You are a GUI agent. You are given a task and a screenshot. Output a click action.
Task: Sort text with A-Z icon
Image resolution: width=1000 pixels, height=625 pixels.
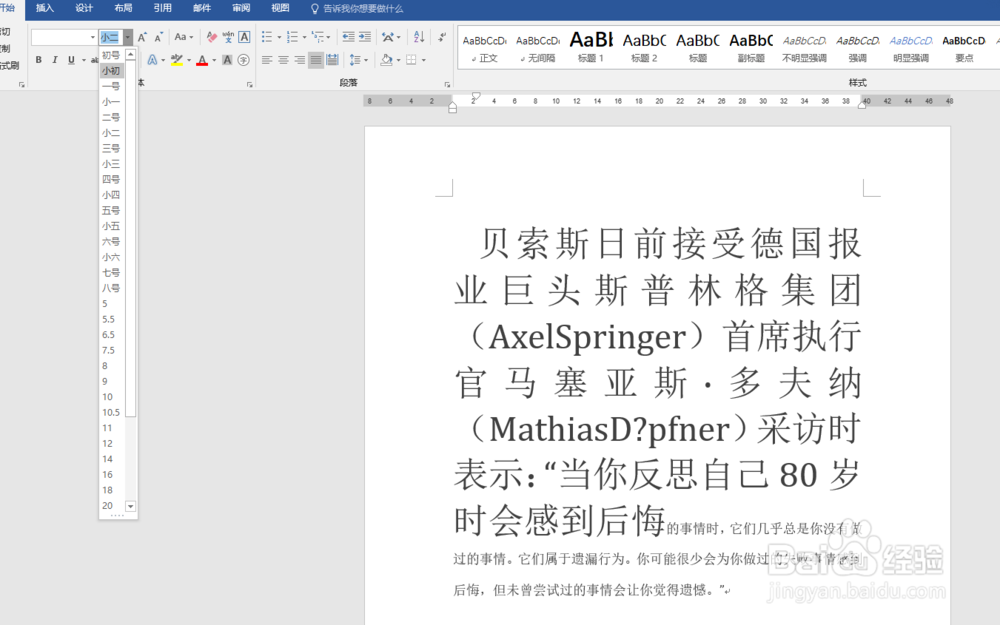pyautogui.click(x=419, y=37)
